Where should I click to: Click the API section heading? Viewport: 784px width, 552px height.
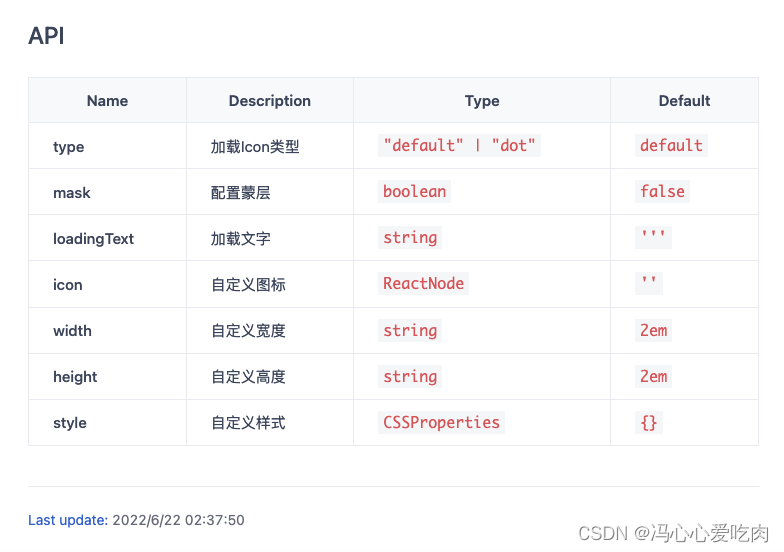47,37
